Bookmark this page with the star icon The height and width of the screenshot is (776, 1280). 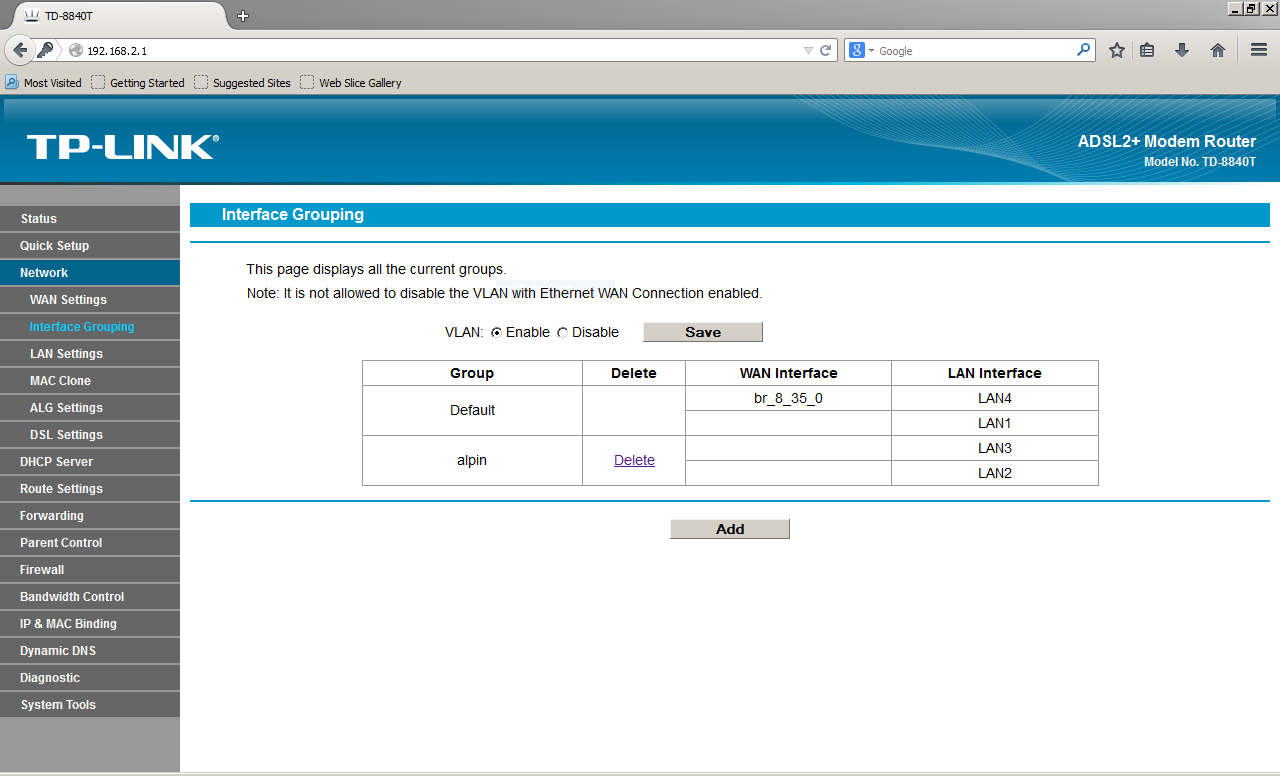(x=1117, y=50)
